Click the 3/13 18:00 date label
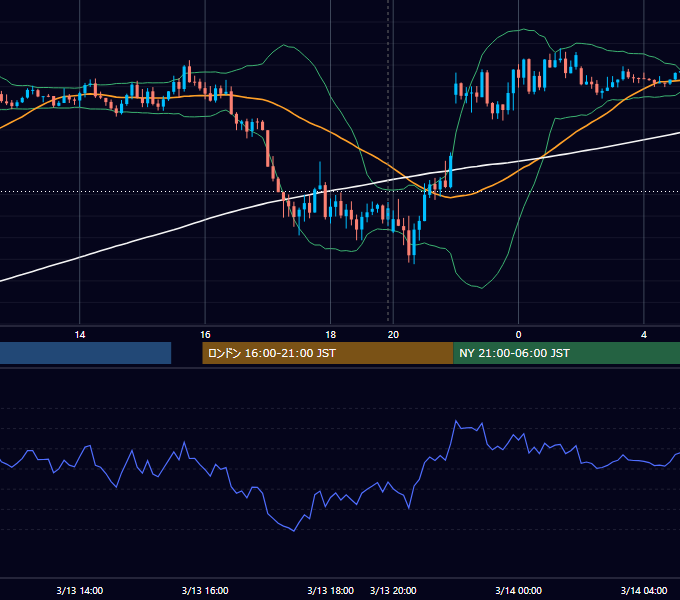Viewport: 680px width, 600px height. pyautogui.click(x=330, y=590)
